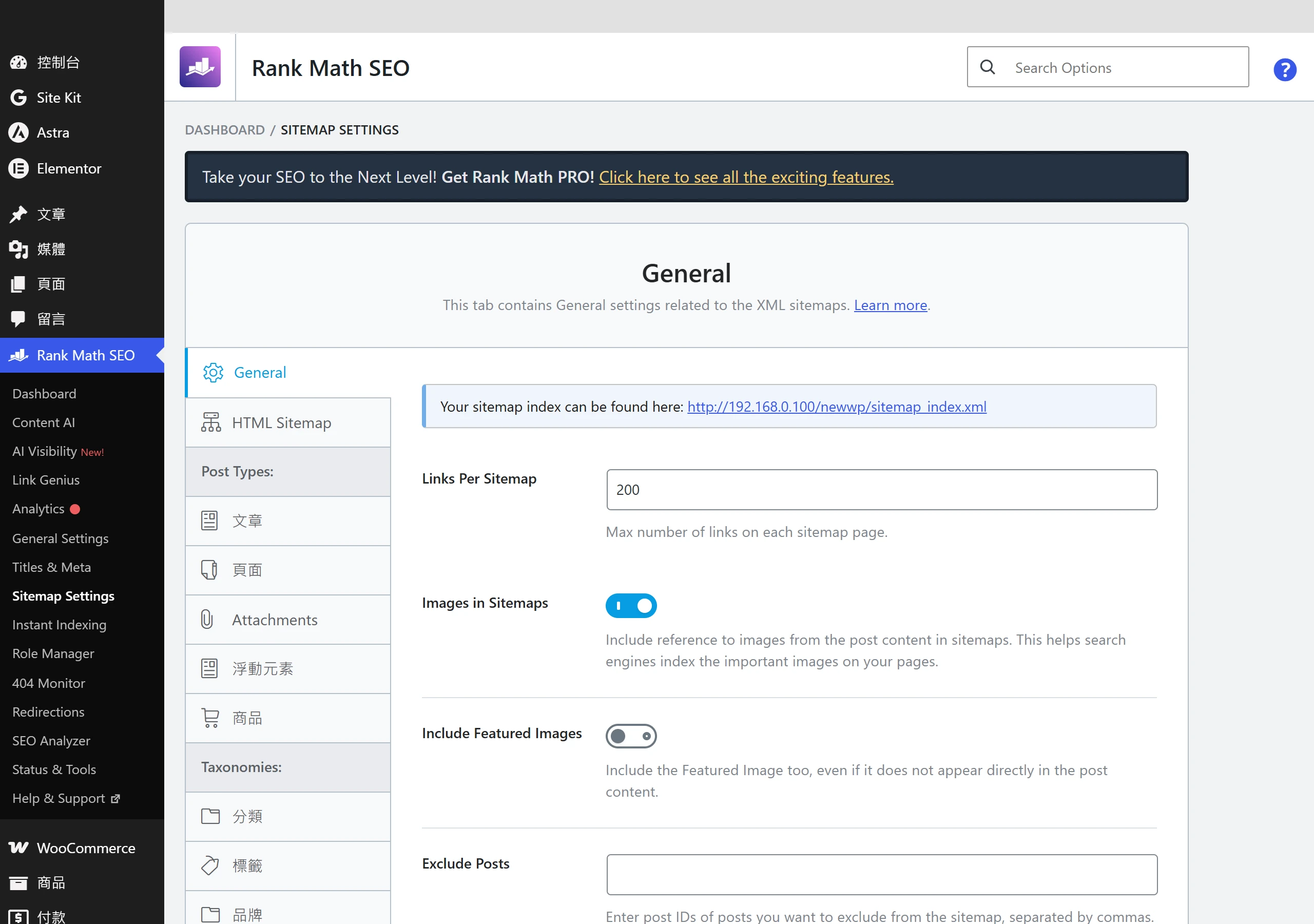Click the Exclude Posts input field
Viewport: 1314px width, 924px height.
pos(881,874)
